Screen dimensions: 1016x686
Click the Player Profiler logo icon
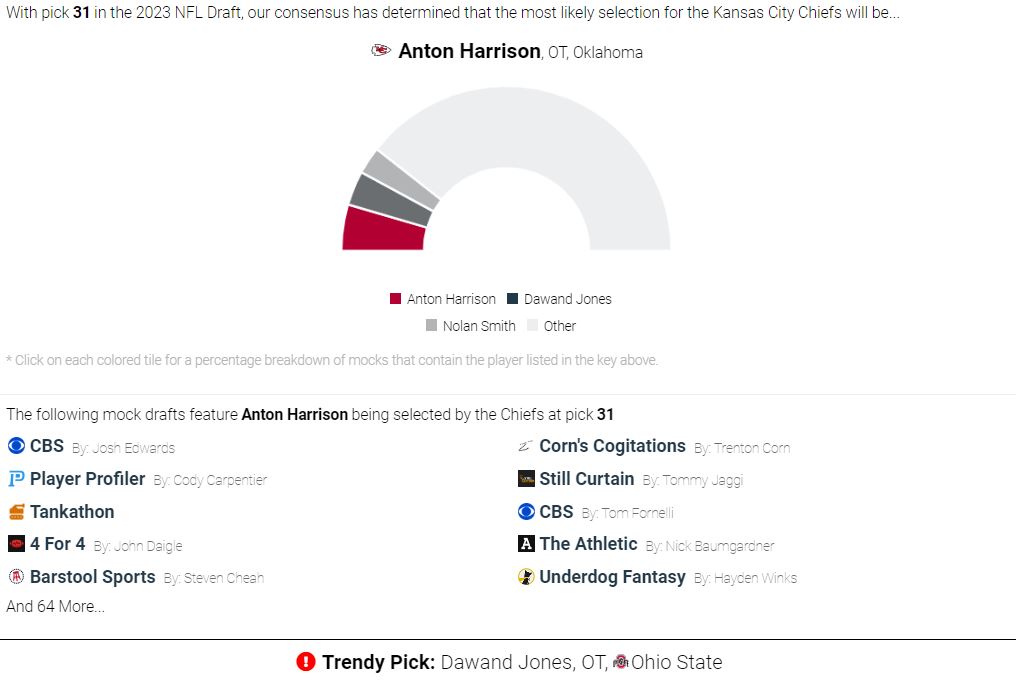click(x=16, y=479)
